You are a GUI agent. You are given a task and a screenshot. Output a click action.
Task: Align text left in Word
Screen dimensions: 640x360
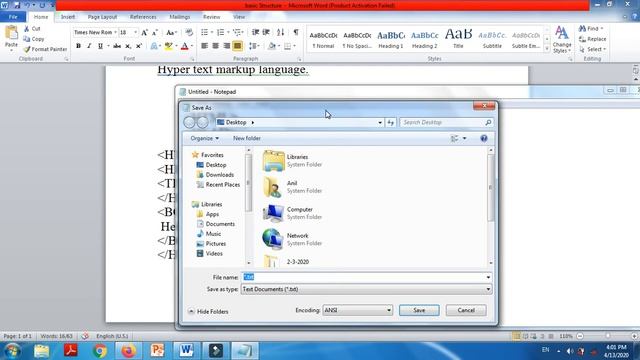[204, 46]
